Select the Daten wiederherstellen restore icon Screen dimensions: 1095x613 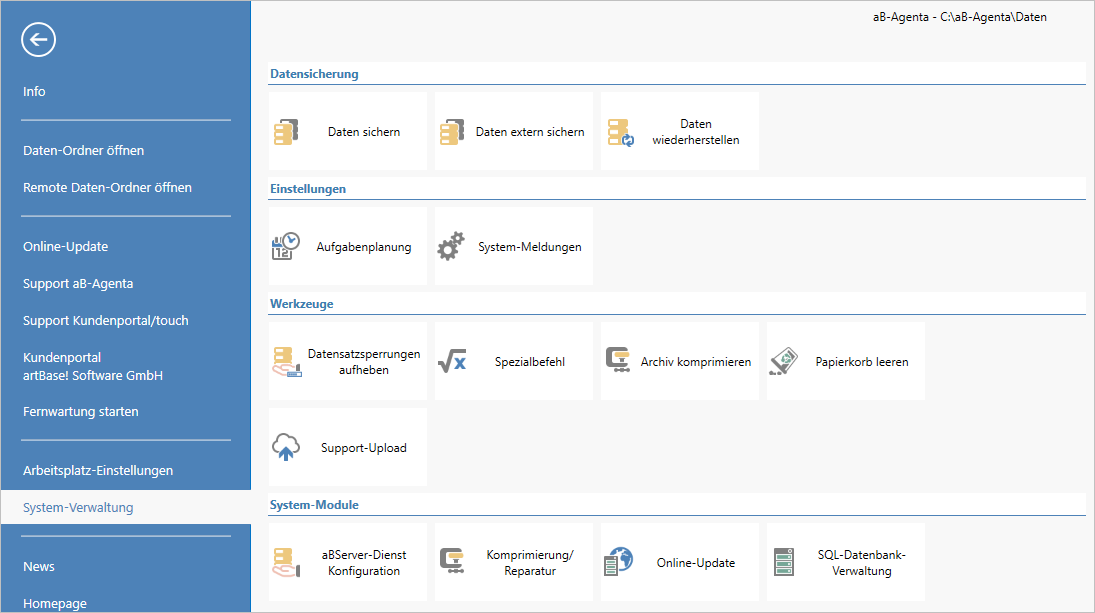(x=620, y=132)
